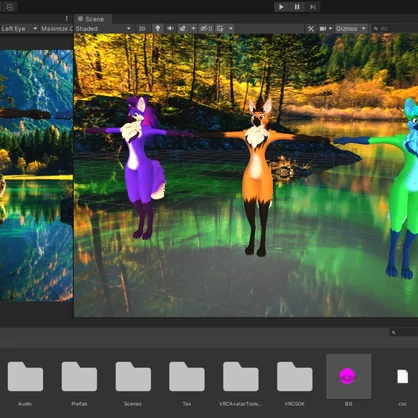Open the VRCSDK folder
Image resolution: width=418 pixels, height=418 pixels.
point(294,383)
